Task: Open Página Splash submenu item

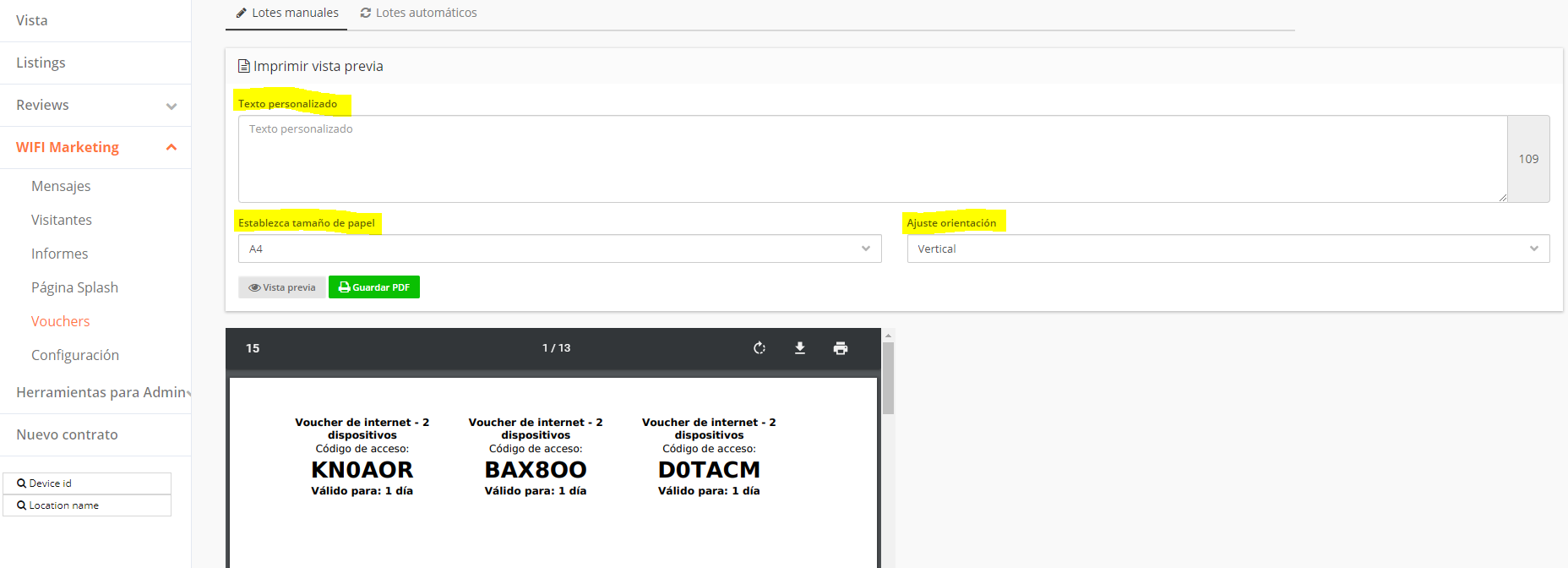Action: 74,287
